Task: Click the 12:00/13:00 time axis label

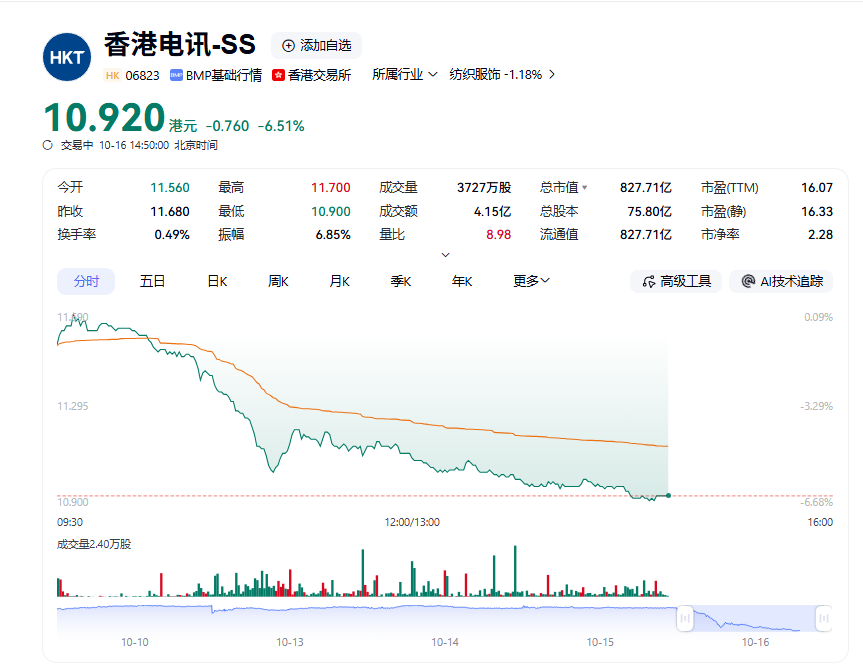Action: pos(412,523)
